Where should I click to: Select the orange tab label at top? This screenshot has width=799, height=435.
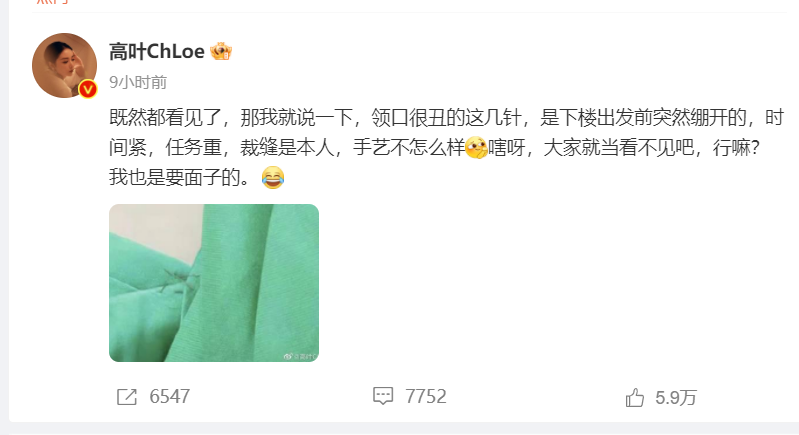(52, 2)
